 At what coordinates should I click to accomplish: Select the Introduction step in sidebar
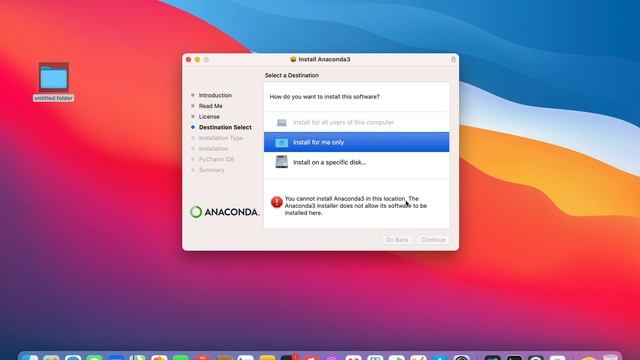coord(215,95)
